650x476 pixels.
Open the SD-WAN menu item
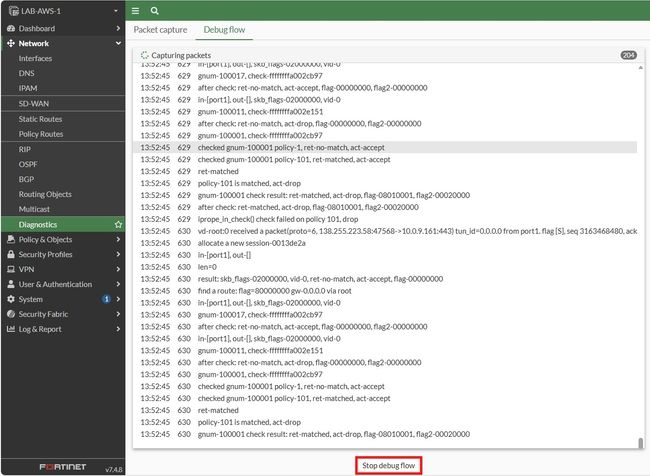pos(34,104)
